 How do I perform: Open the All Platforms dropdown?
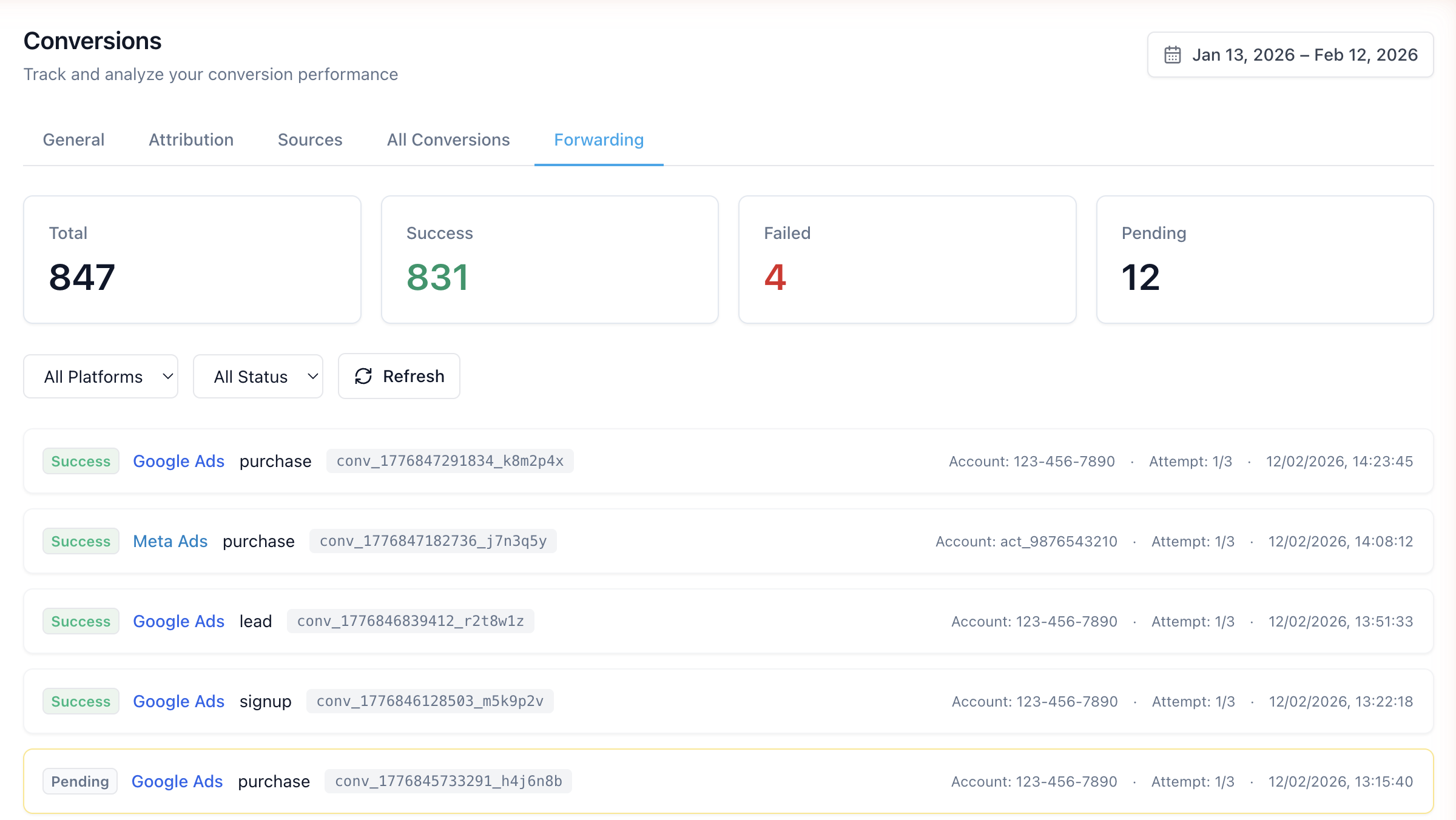pos(100,376)
